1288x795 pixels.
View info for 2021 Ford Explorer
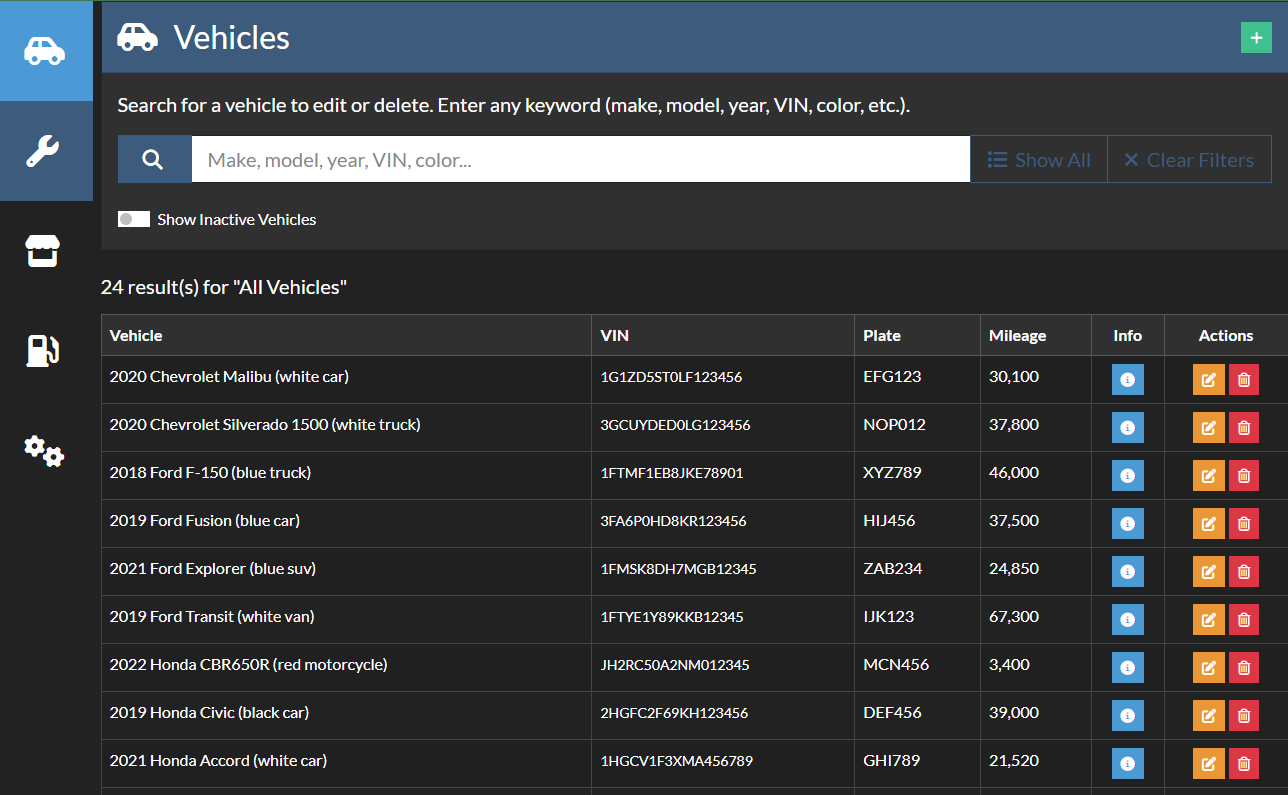tap(1128, 571)
